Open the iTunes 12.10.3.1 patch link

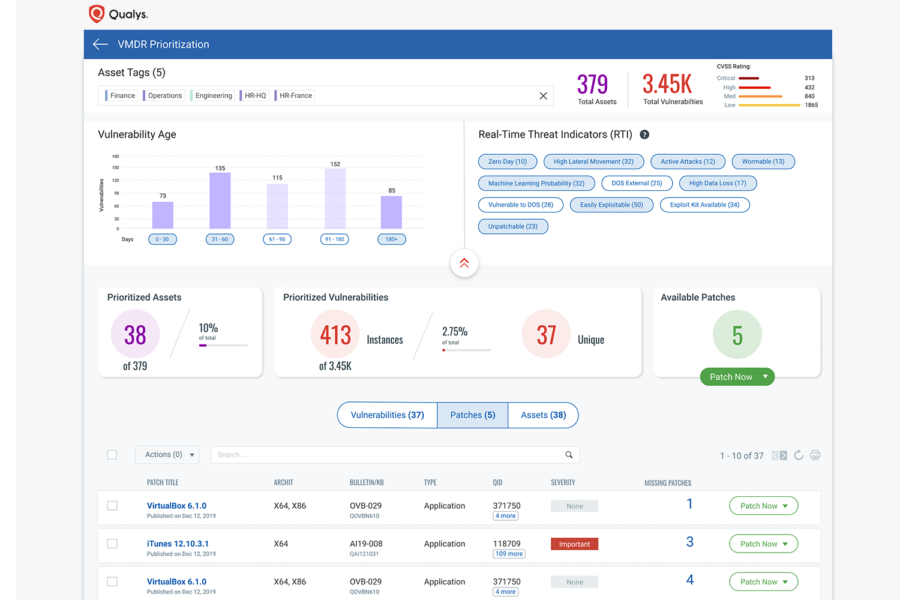pyautogui.click(x=177, y=544)
